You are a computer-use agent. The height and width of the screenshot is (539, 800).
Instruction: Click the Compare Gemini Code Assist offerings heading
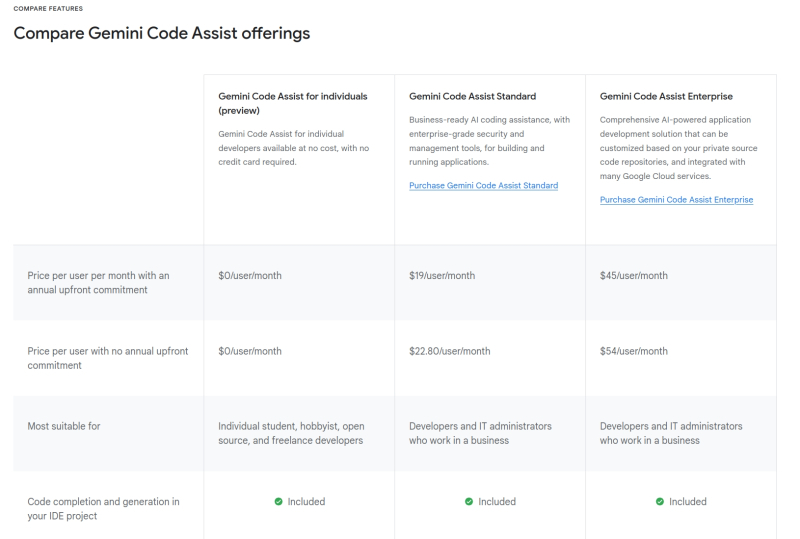(161, 34)
